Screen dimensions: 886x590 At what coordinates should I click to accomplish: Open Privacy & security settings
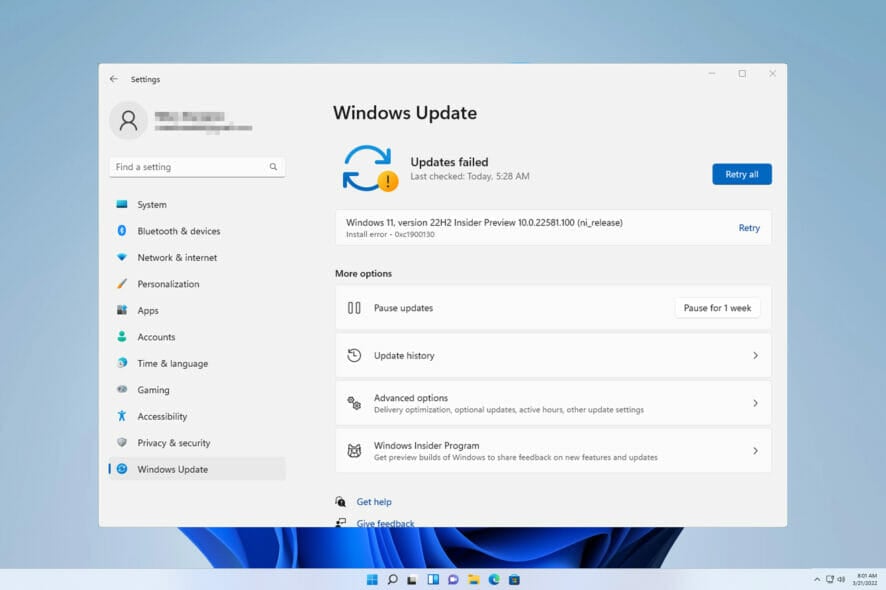pyautogui.click(x=124, y=443)
